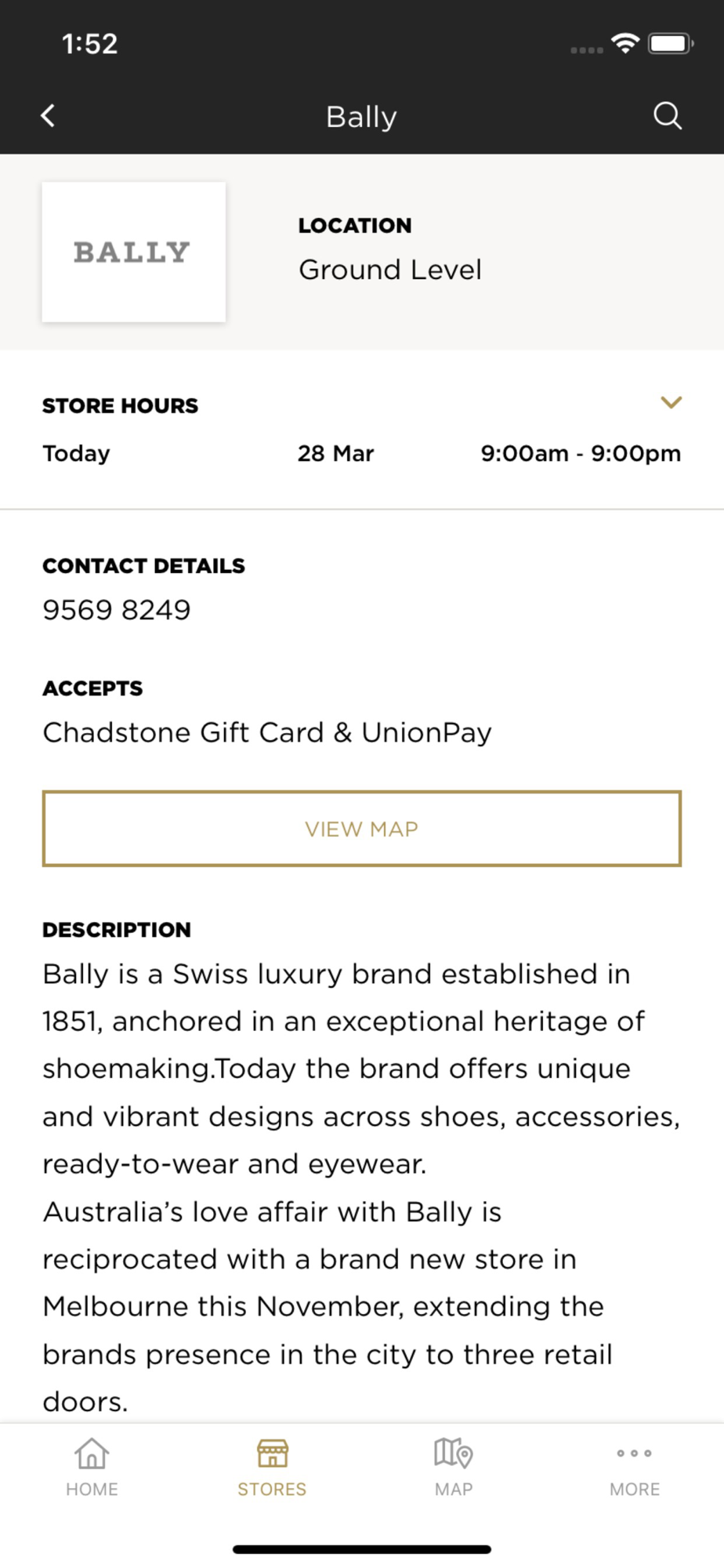
Task: Open the MORE tab label
Action: coord(635,1489)
